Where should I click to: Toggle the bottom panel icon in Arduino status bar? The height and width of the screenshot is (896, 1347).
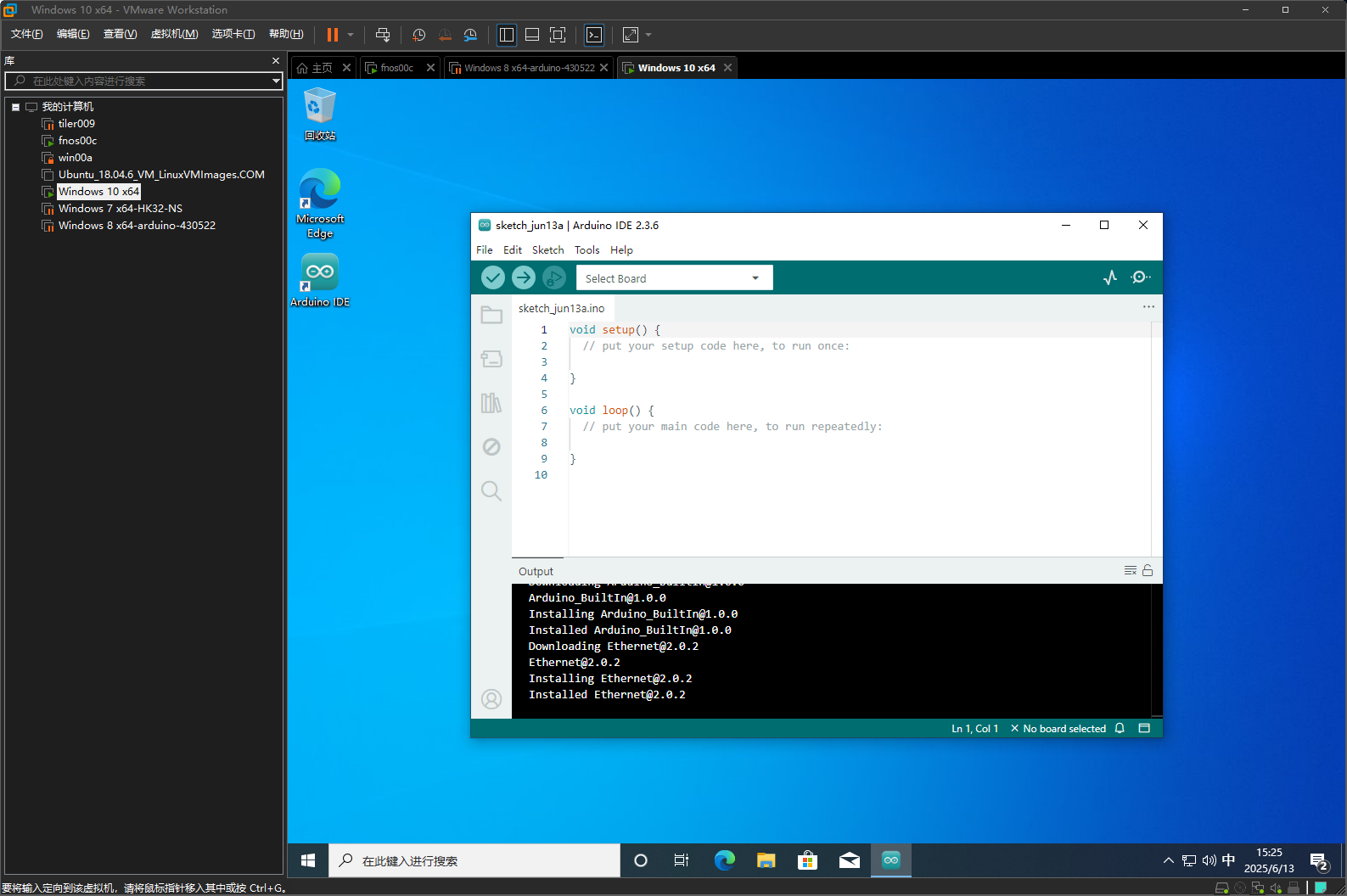(x=1144, y=728)
